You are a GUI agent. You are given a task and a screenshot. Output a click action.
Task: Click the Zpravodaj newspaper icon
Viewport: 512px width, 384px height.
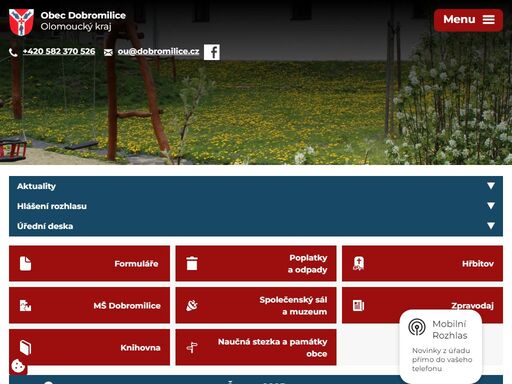click(358, 305)
